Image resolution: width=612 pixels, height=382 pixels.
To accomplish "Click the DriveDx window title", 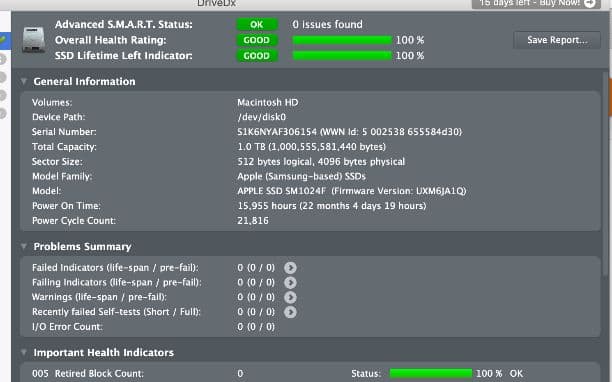I will (217, 4).
